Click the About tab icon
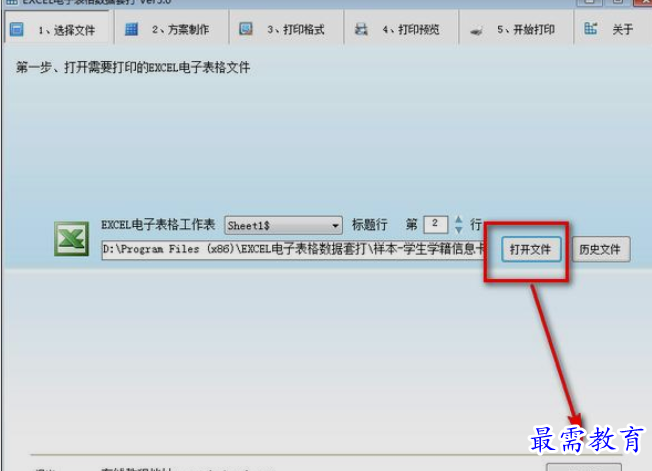Screen dimensions: 652x471 (590, 29)
